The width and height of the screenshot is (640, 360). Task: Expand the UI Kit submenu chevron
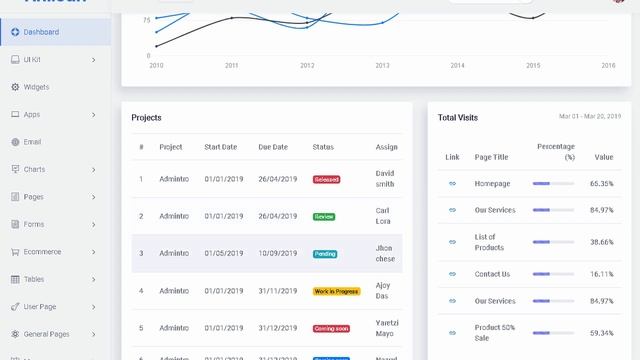(x=93, y=60)
